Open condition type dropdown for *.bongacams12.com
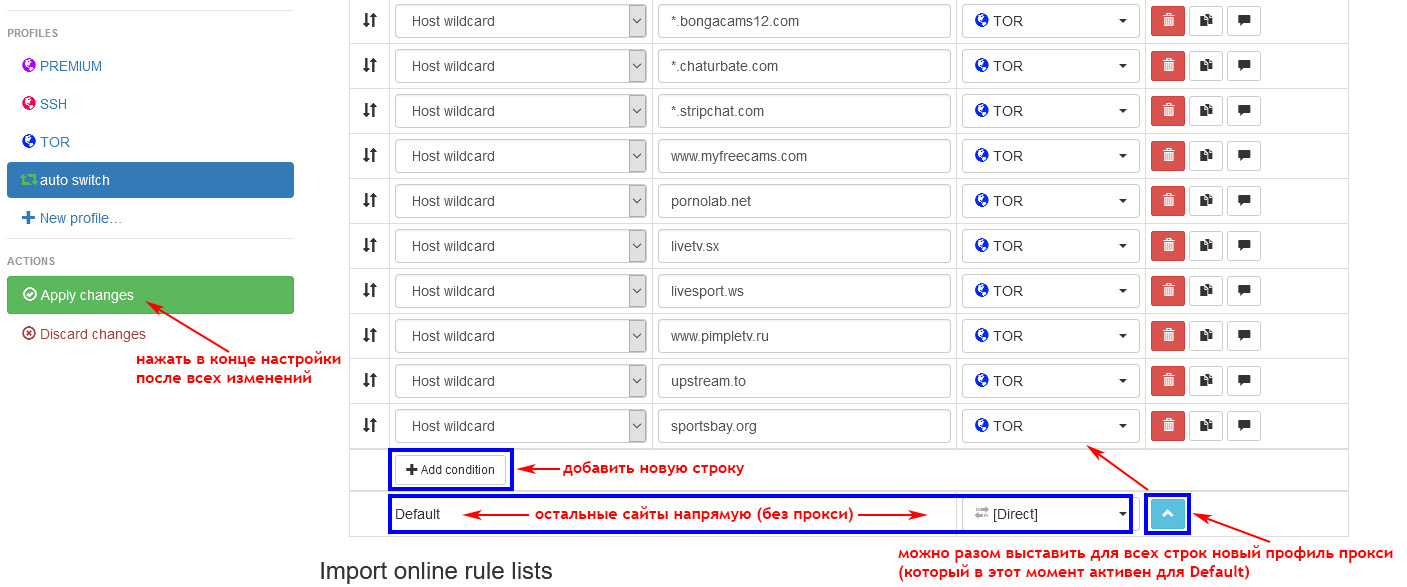 [x=520, y=21]
